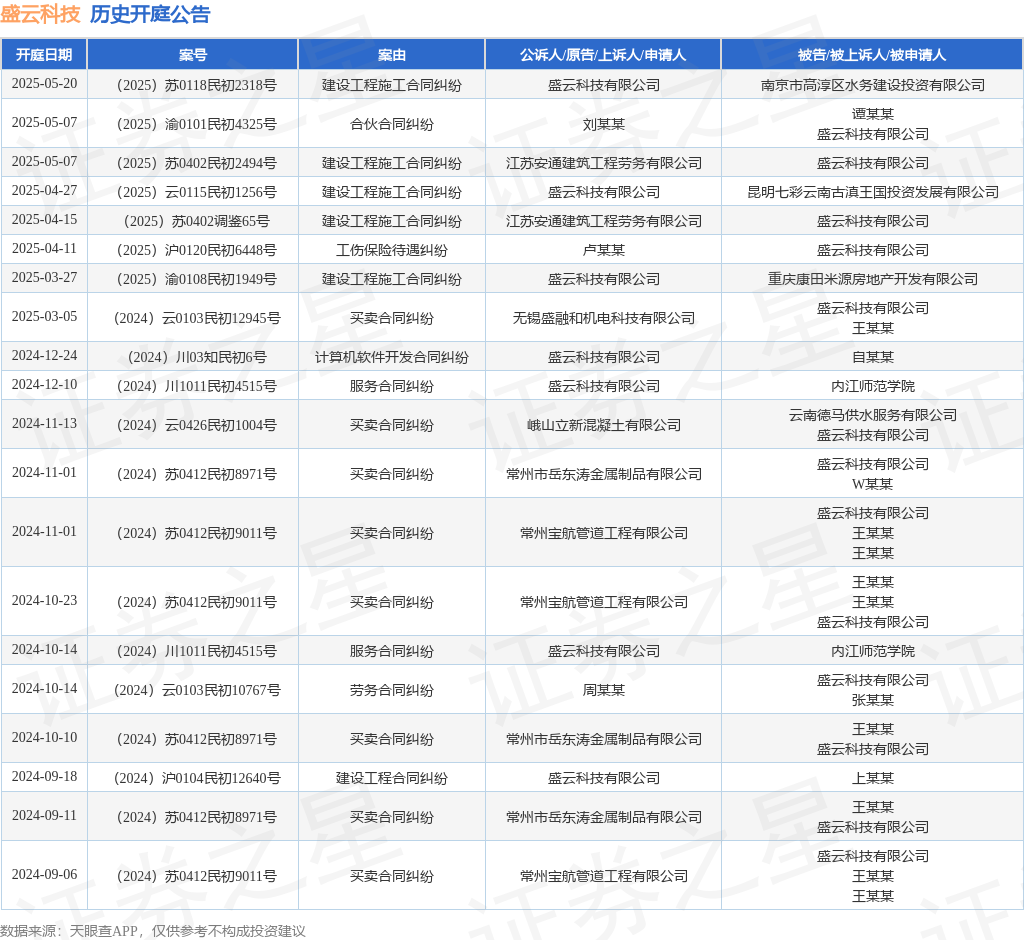Click the 计算机软件开发合同纠纷 cell
The height and width of the screenshot is (940, 1024).
click(391, 357)
